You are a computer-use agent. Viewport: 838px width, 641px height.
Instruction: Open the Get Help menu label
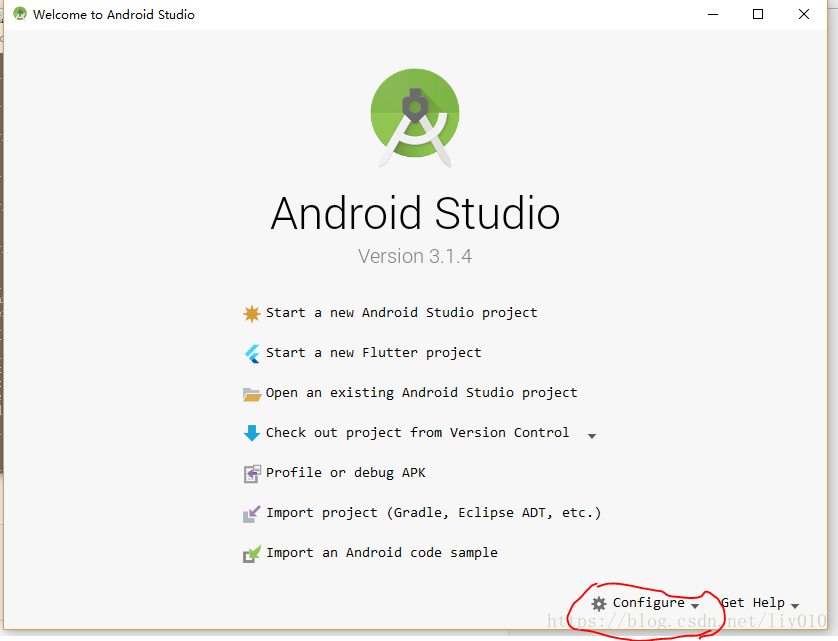(x=753, y=603)
